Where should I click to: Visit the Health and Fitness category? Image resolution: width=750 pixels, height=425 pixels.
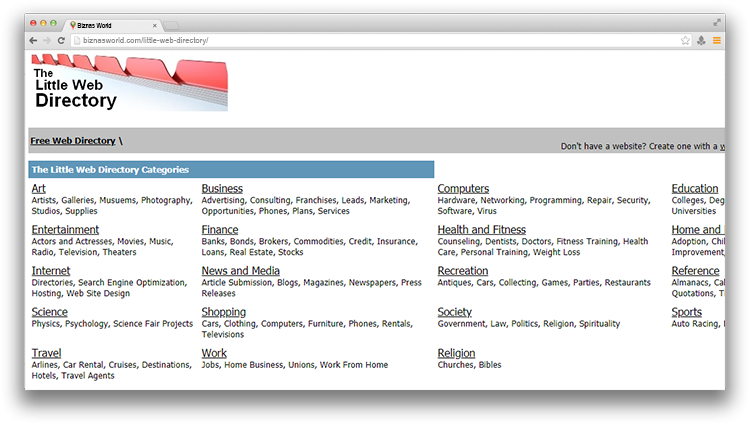pos(481,230)
